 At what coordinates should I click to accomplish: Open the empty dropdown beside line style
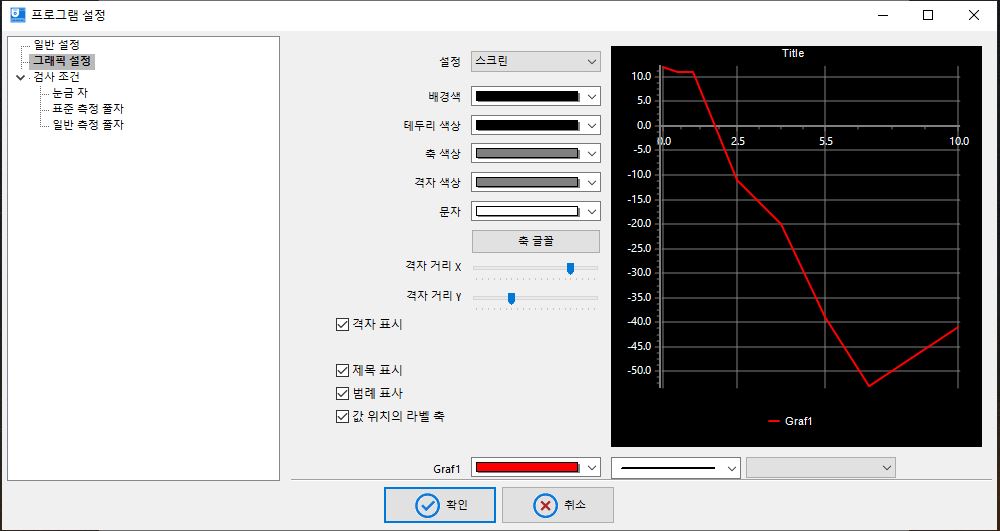(821, 467)
